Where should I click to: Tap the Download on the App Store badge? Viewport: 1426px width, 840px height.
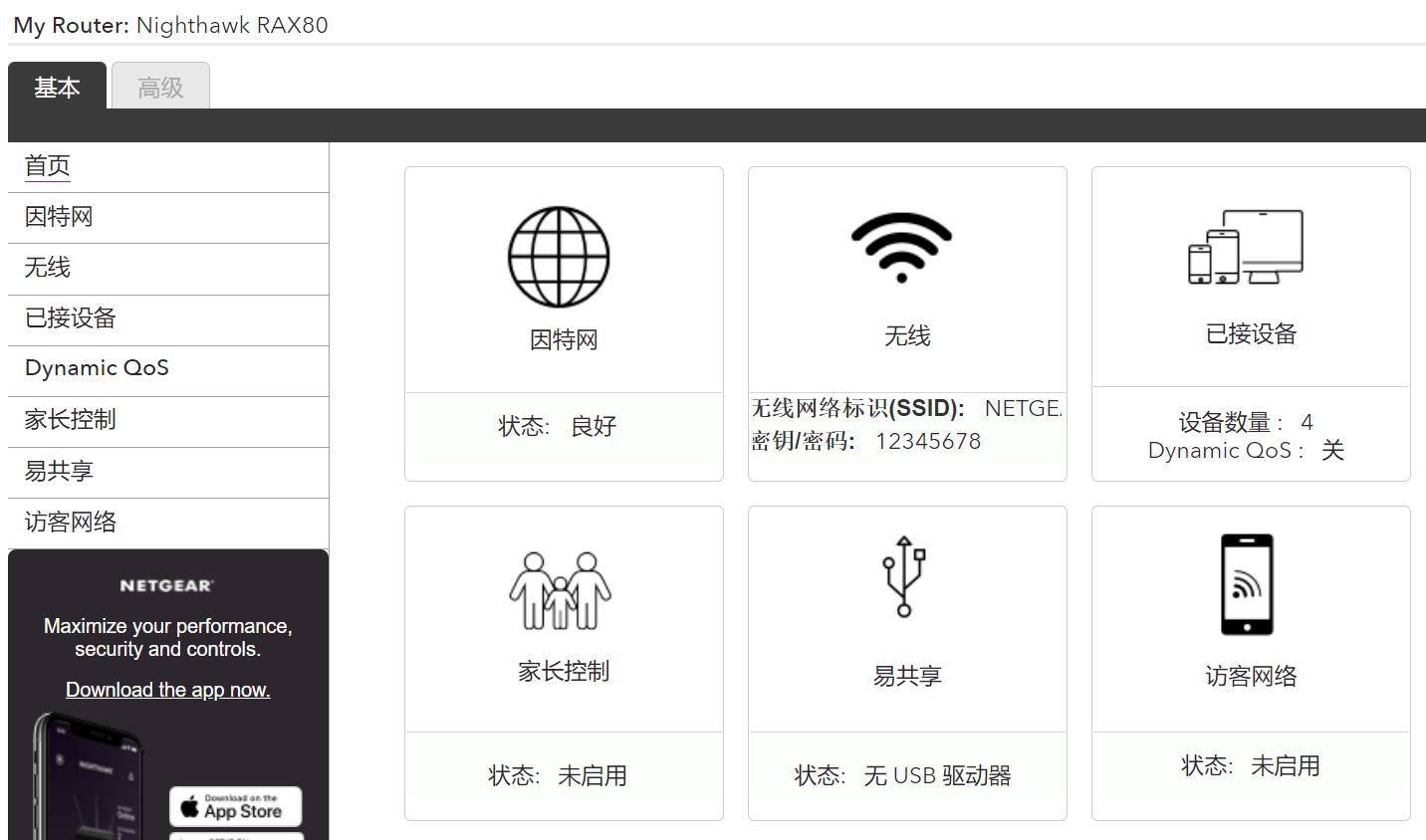click(235, 807)
